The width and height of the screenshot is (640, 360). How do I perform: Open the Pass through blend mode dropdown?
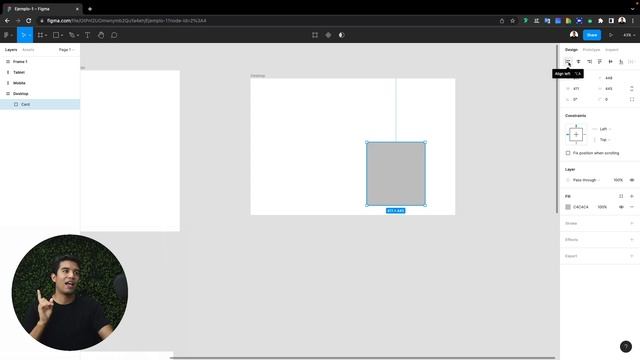pos(586,180)
